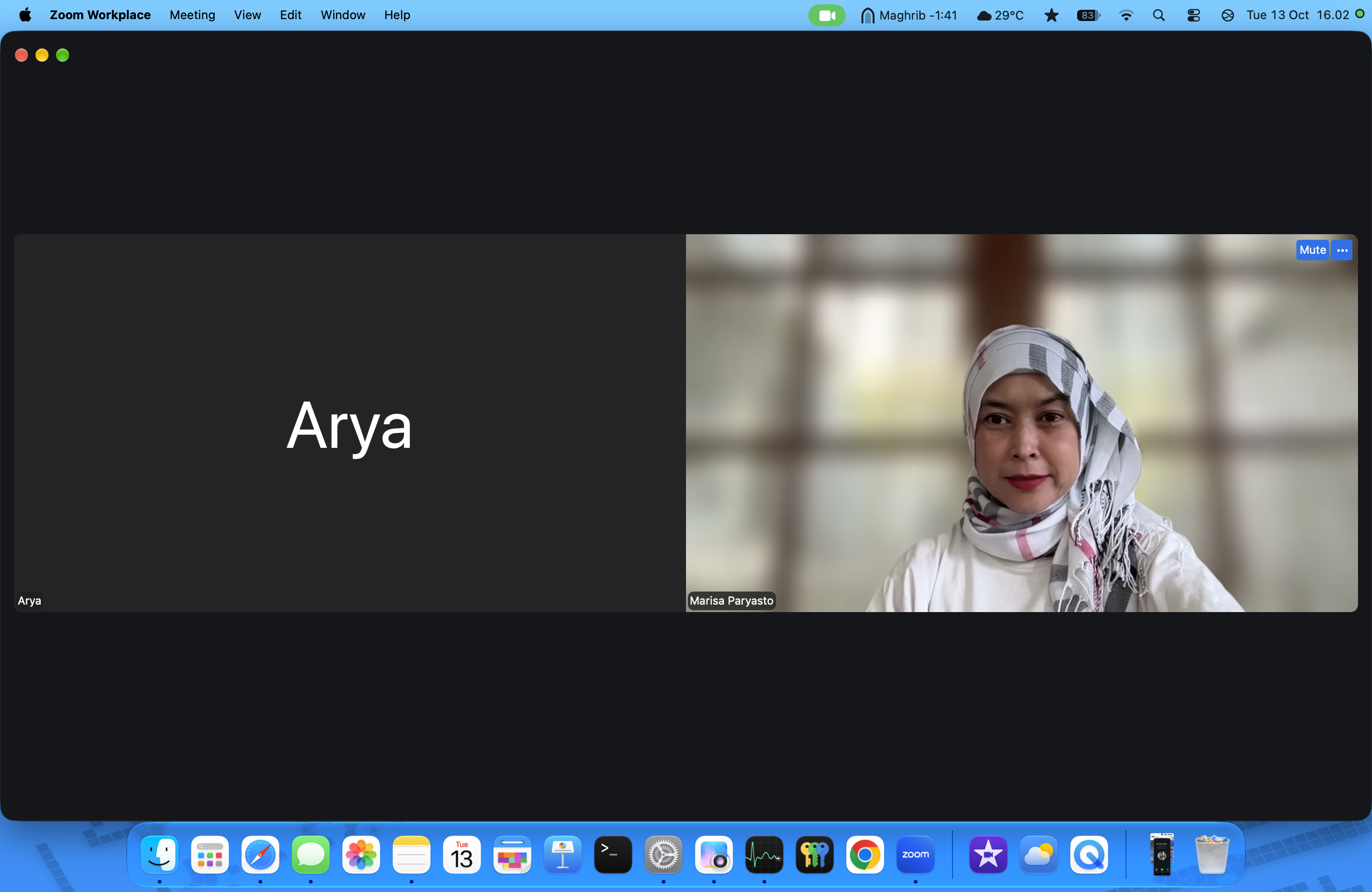Open the Meeting menu
This screenshot has height=892, width=1372.
pyautogui.click(x=192, y=15)
